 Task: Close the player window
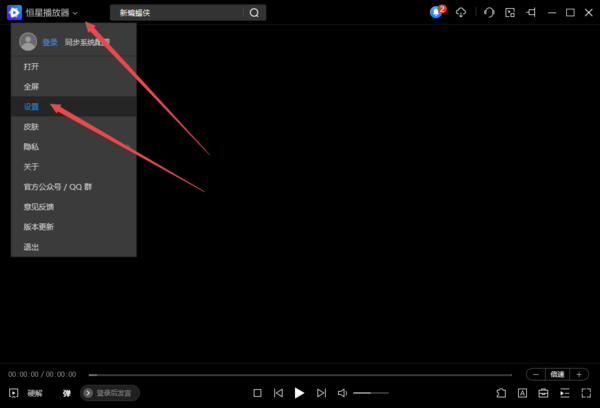coord(589,13)
